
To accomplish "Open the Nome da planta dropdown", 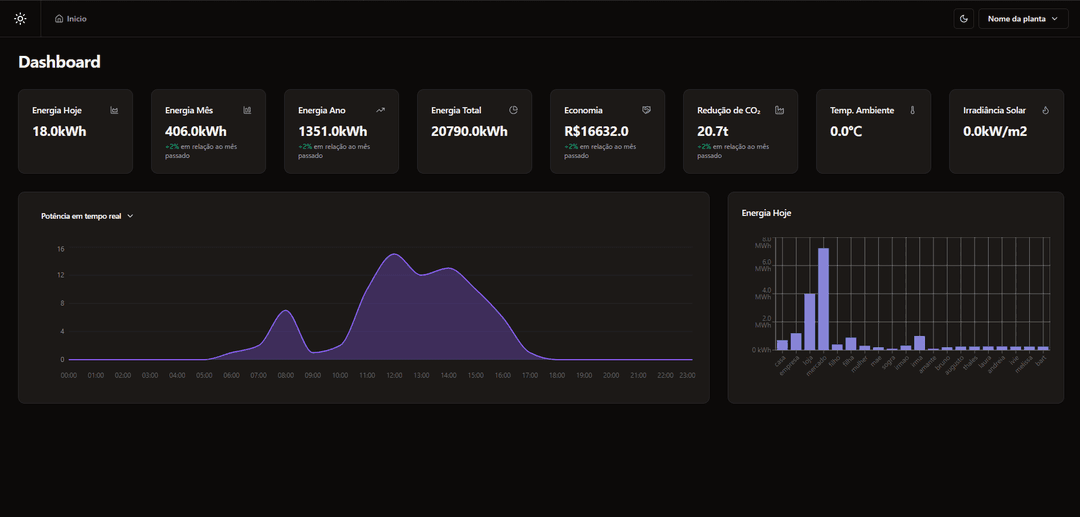I will 1023,19.
